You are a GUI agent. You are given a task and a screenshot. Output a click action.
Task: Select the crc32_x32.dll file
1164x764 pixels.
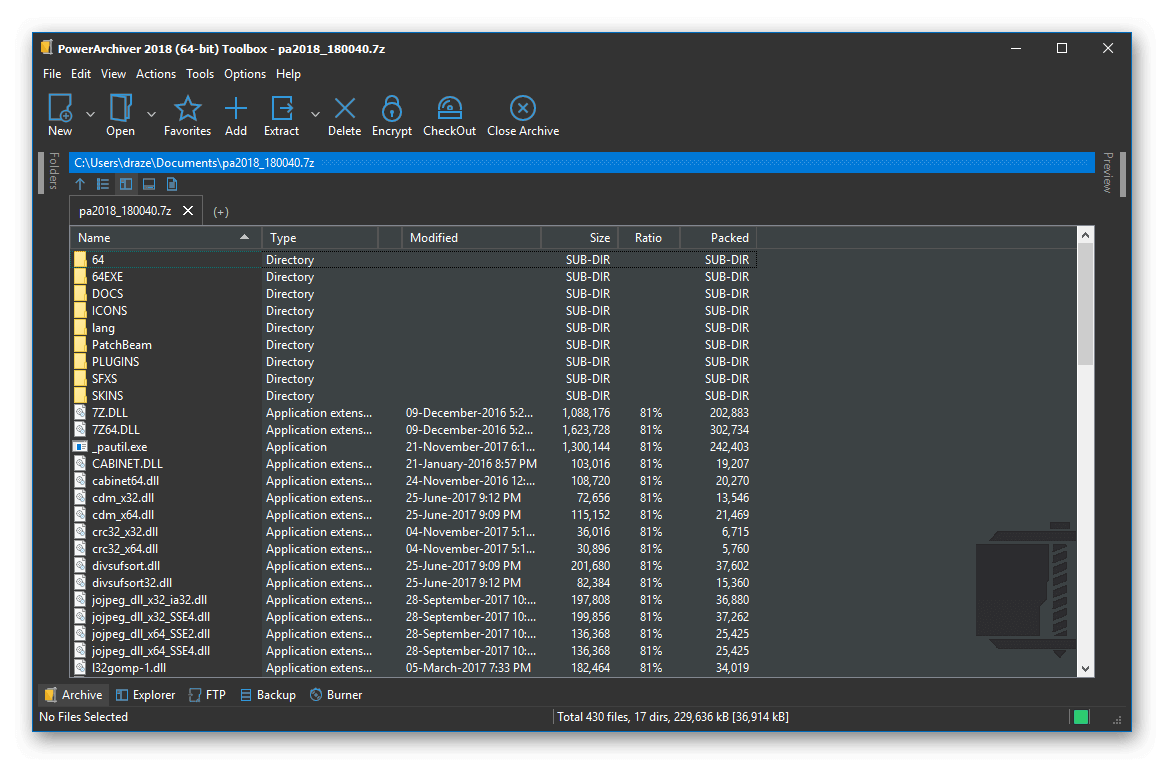pyautogui.click(x=125, y=532)
